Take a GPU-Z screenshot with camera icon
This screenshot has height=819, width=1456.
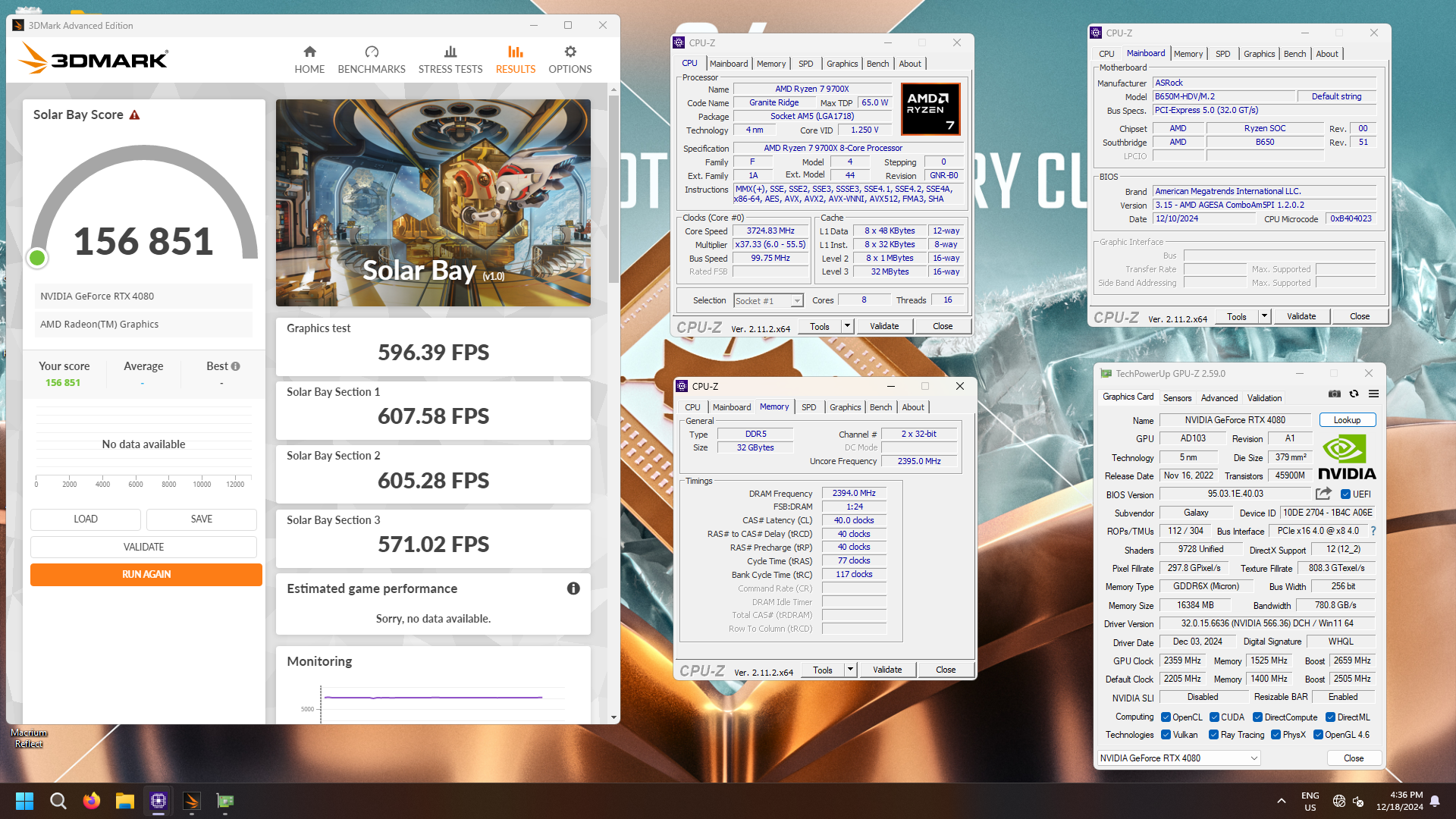coord(1335,394)
